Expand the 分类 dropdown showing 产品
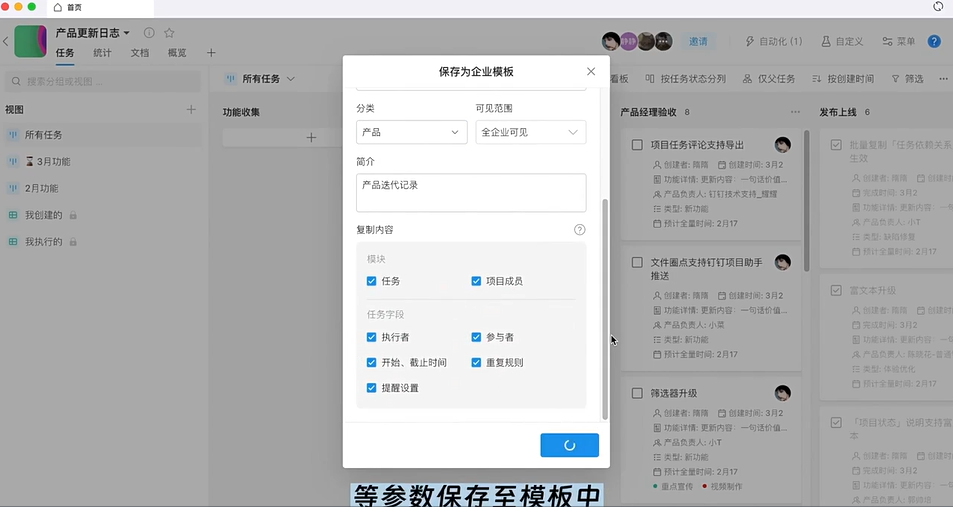 tap(411, 132)
